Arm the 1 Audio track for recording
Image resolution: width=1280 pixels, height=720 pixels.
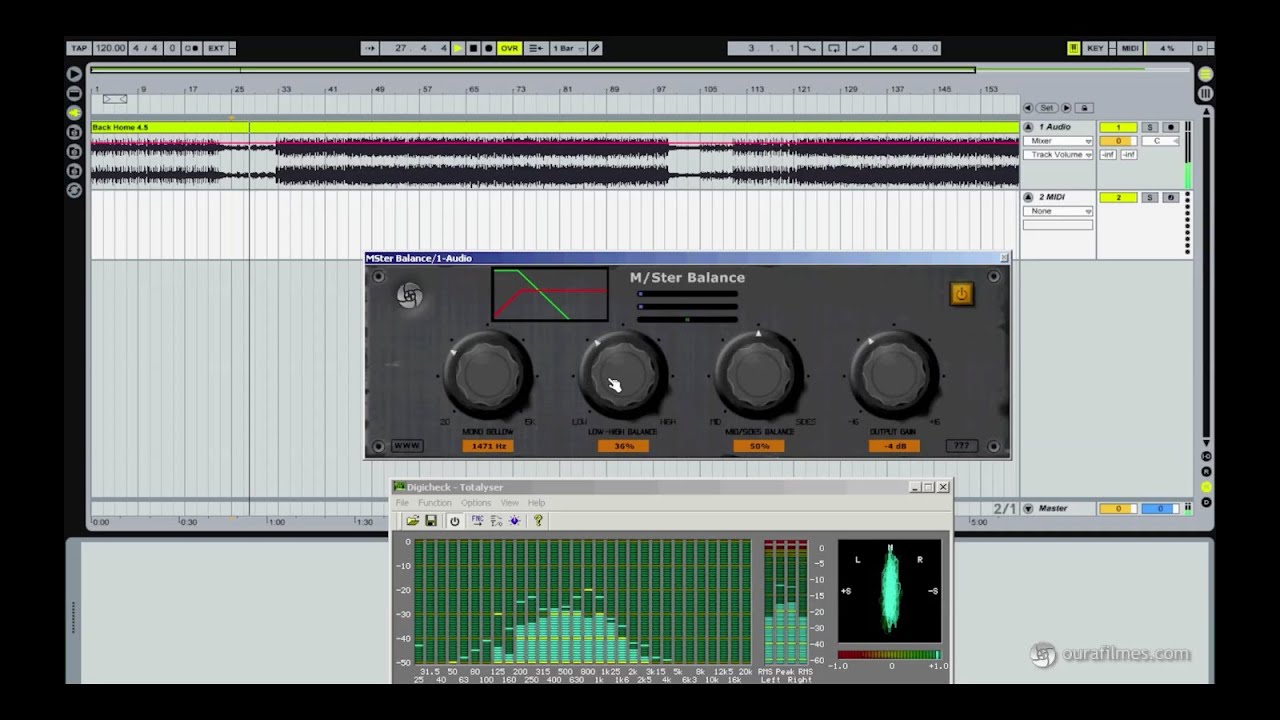pos(1171,127)
